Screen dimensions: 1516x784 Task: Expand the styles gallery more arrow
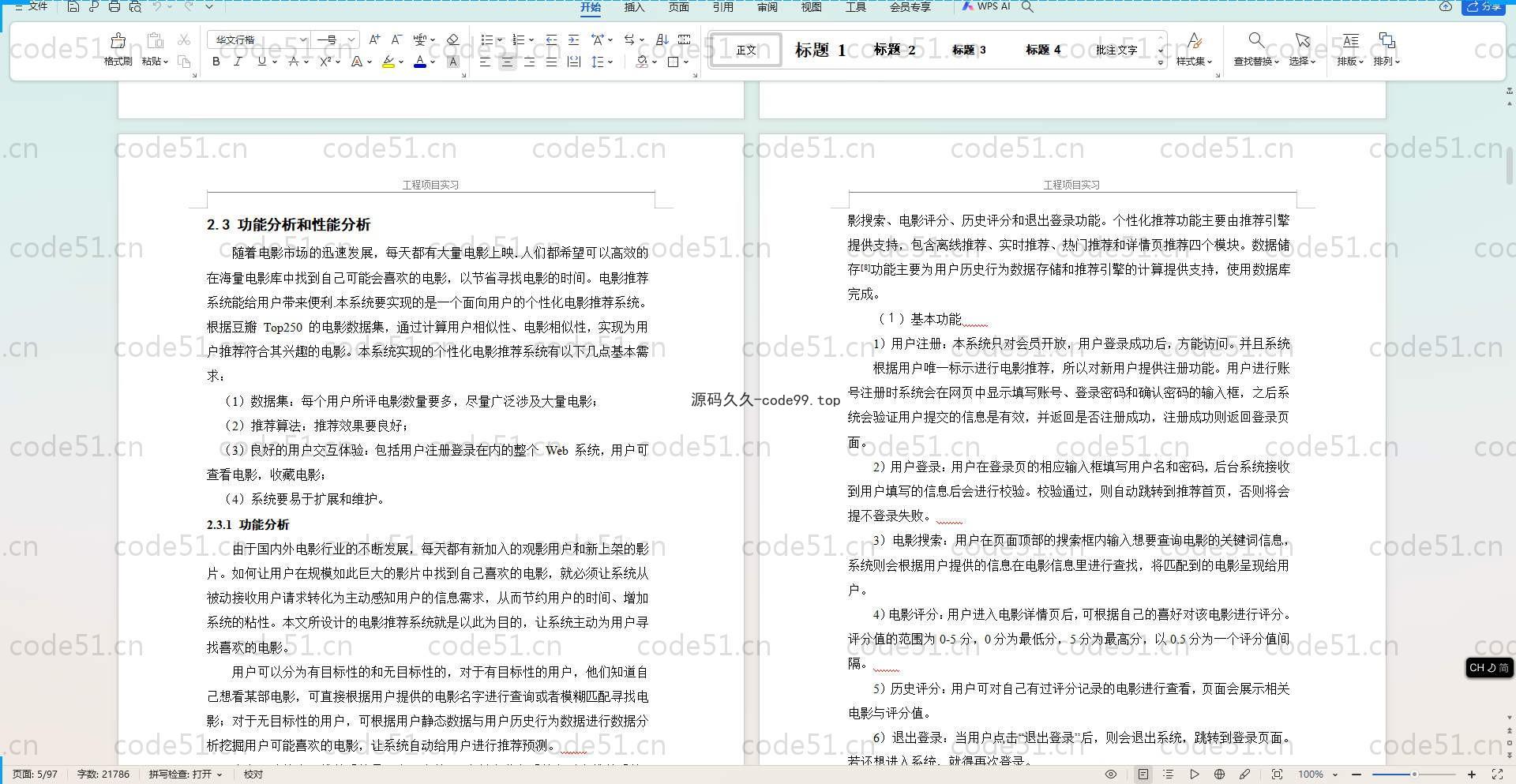[x=1161, y=62]
